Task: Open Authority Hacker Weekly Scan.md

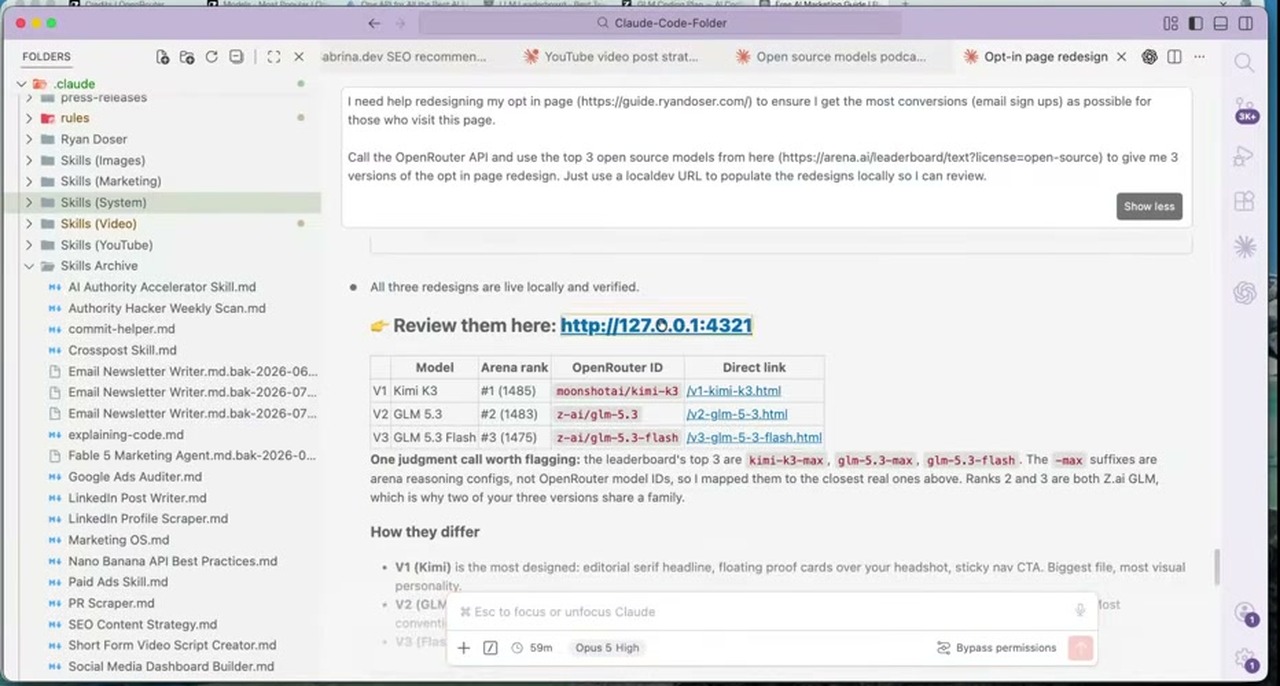Action: point(167,308)
